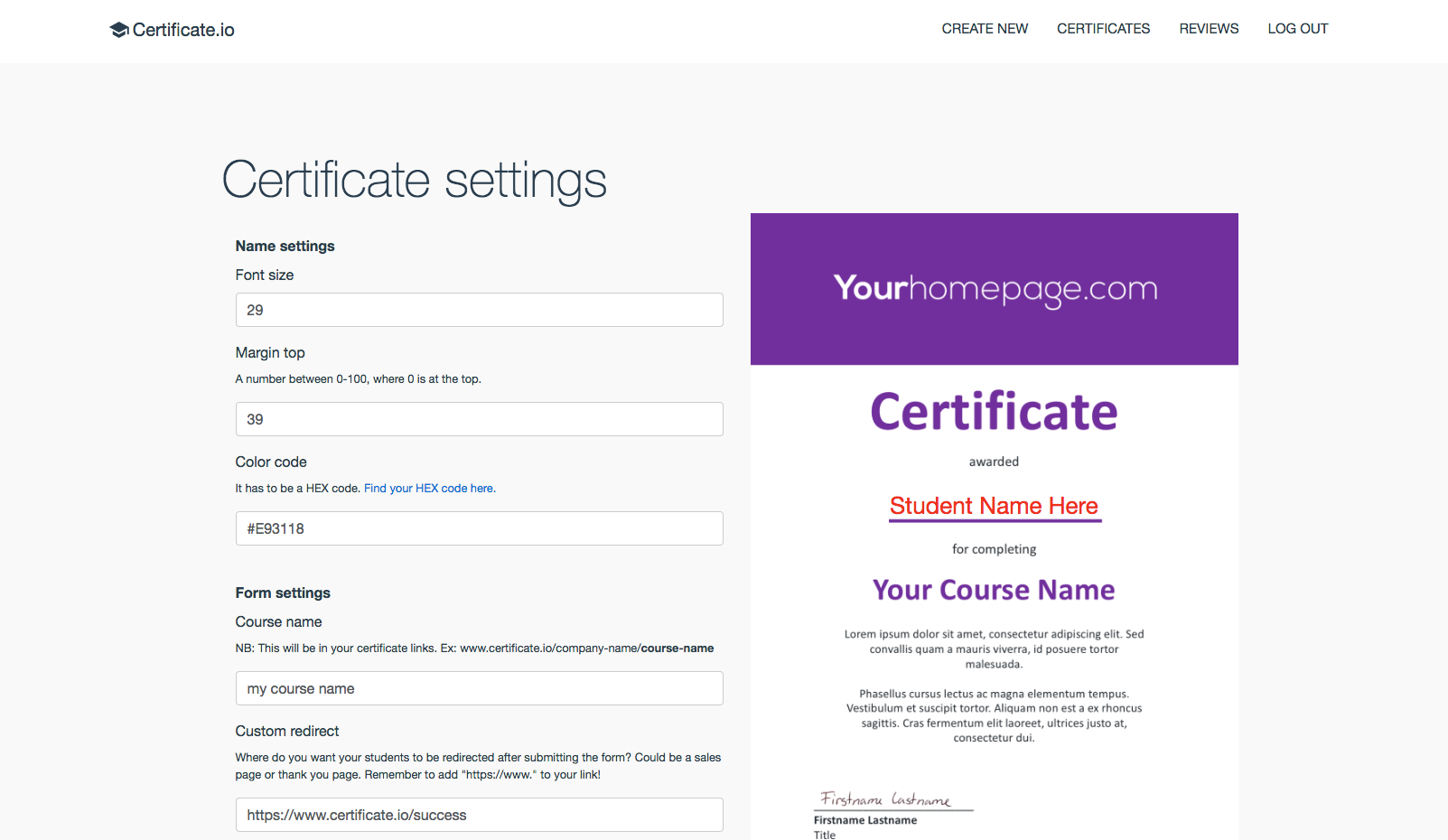Open the 'Find your HEX code here' link
Viewport: 1448px width, 840px height.
[429, 488]
